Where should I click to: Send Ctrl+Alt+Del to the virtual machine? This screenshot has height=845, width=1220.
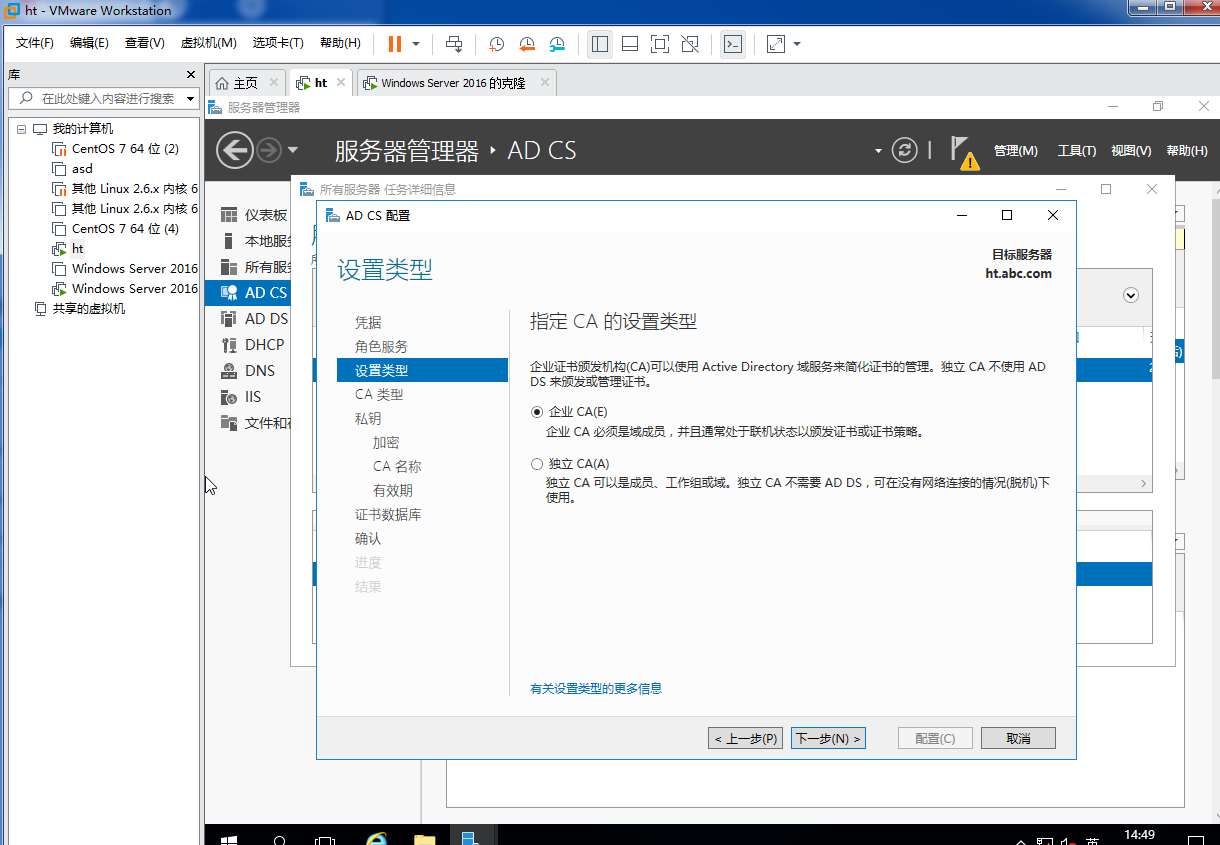click(454, 44)
